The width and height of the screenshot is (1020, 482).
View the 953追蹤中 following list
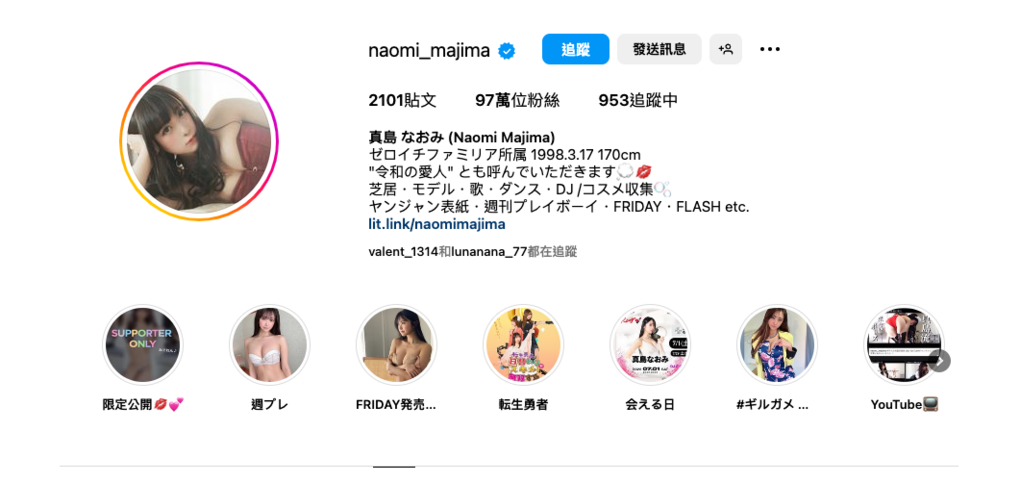(638, 101)
